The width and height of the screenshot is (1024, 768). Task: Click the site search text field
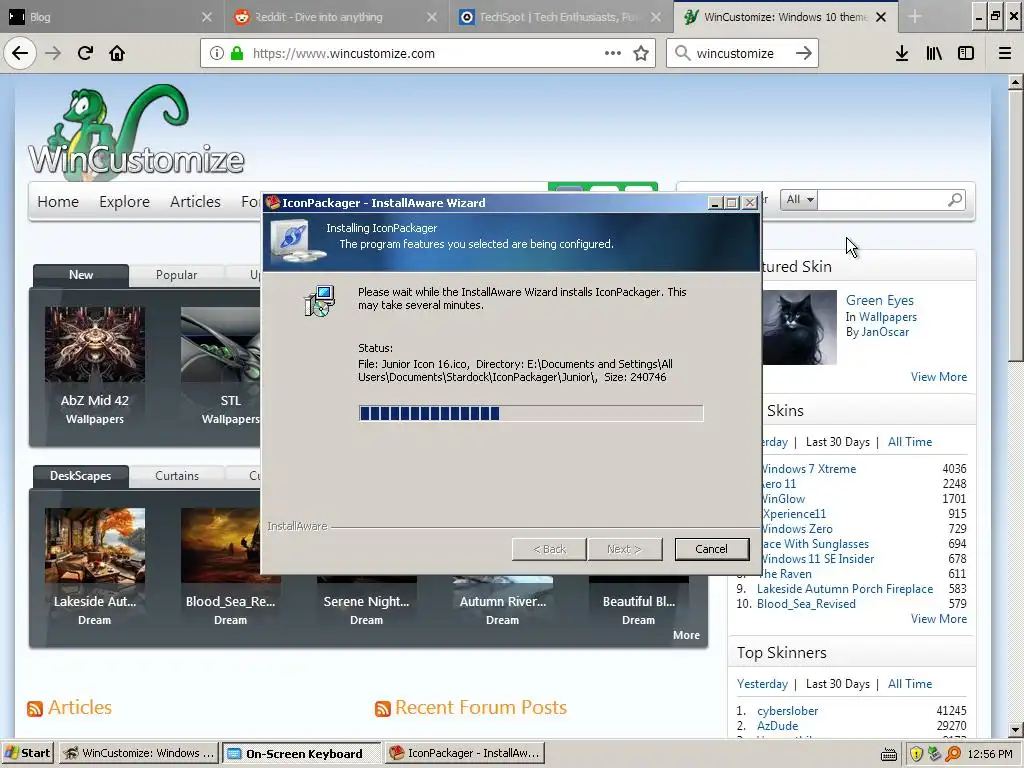coord(882,199)
